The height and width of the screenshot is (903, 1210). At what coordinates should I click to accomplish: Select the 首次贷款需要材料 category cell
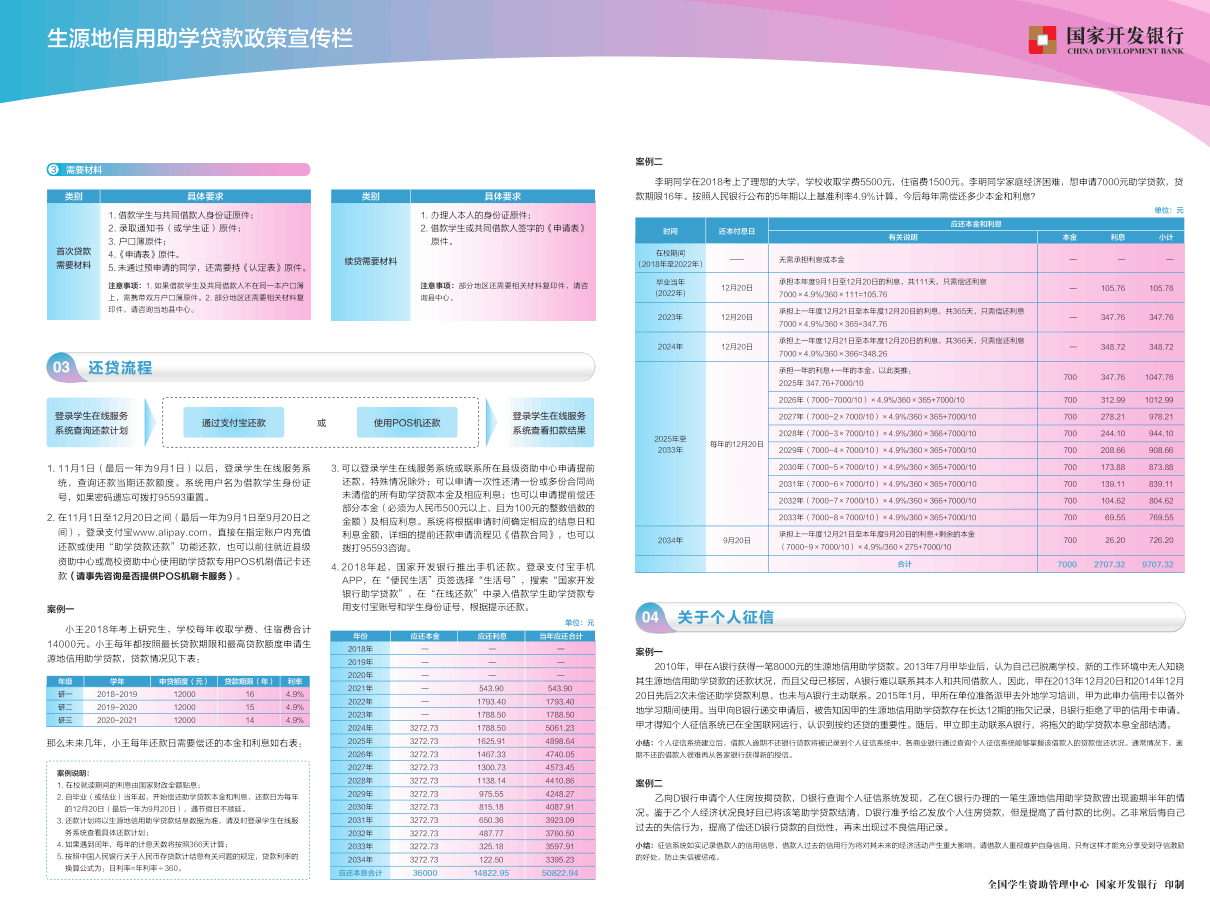[74, 258]
